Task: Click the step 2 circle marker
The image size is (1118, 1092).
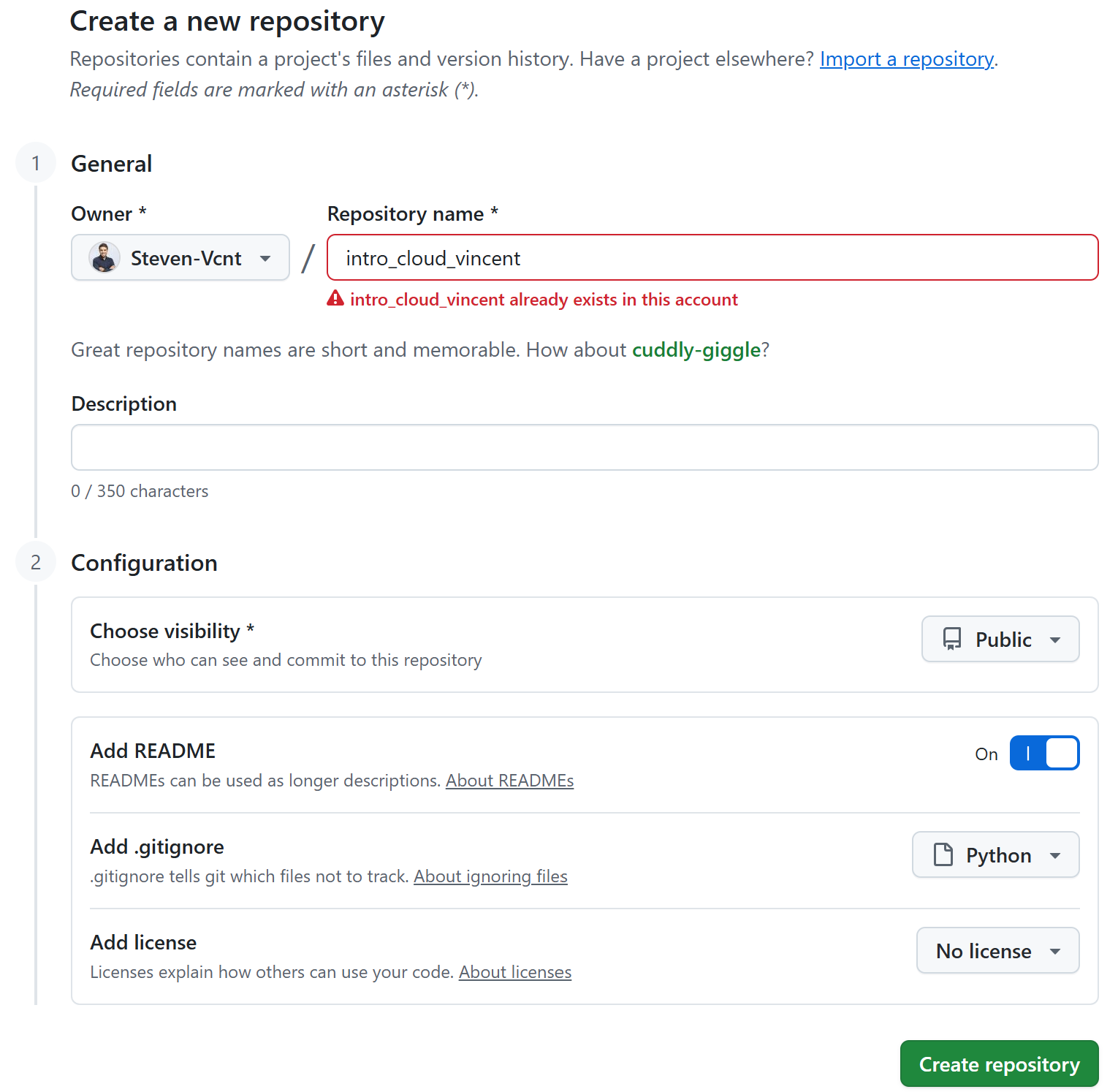Action: point(36,562)
